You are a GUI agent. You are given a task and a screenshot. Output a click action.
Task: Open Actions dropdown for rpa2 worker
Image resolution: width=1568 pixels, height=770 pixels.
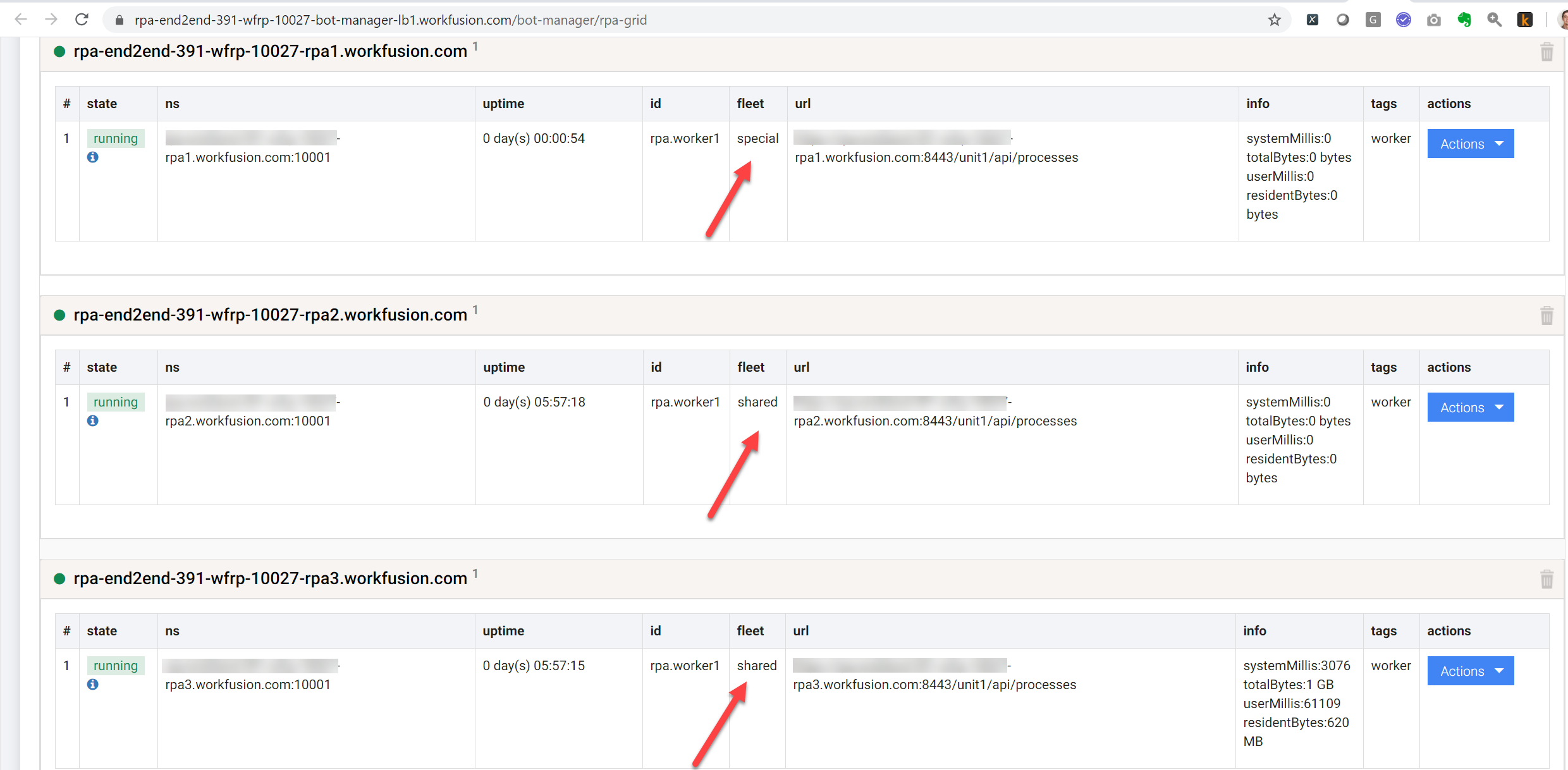pyautogui.click(x=1471, y=408)
